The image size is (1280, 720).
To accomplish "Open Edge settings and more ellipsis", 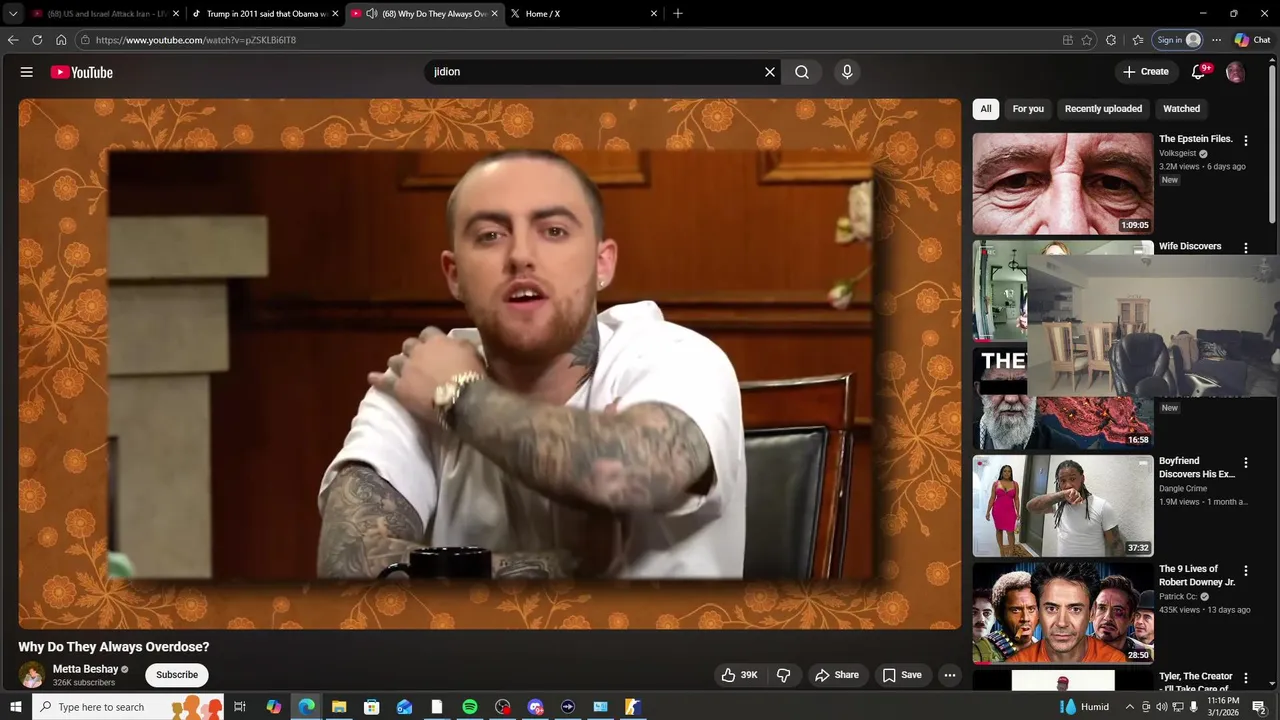I will [x=1216, y=40].
